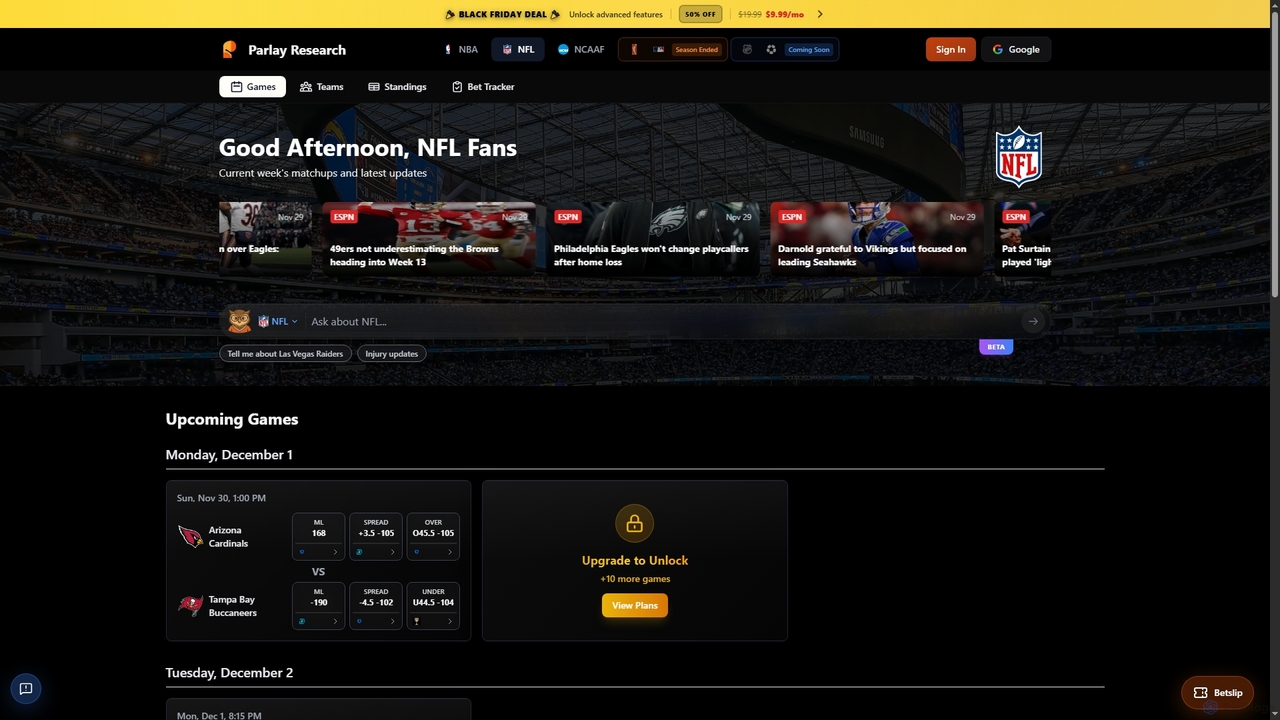Expand Under U44.5 -104 odds box
This screenshot has height=720, width=1280.
[x=433, y=606]
